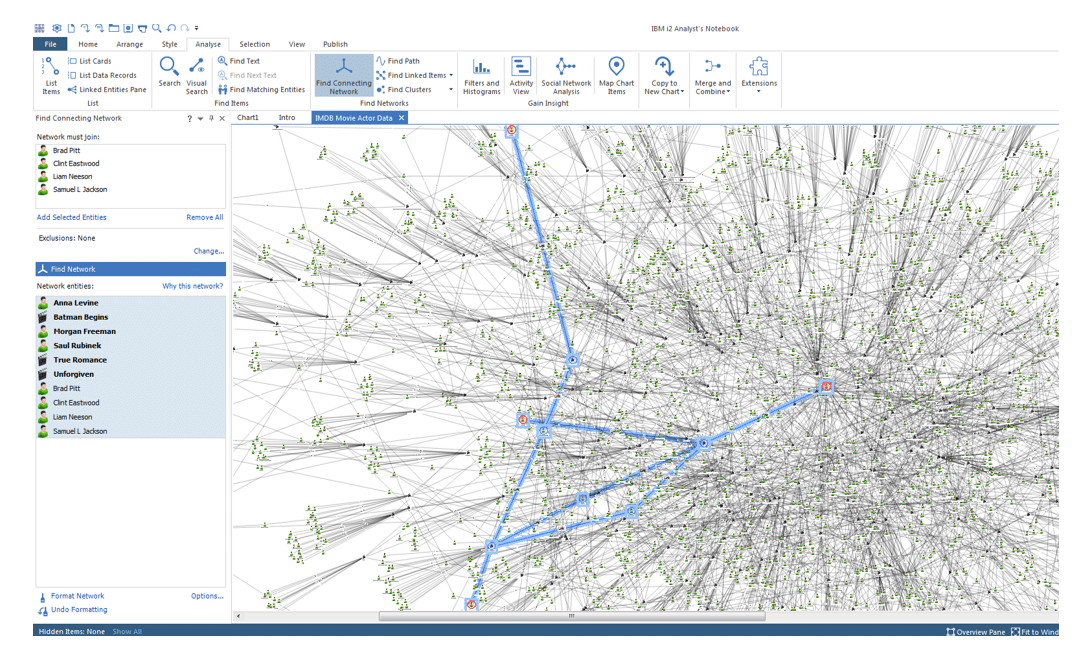Show the Linked Entities Pane
Screen dimensions: 1087x655
coord(107,89)
